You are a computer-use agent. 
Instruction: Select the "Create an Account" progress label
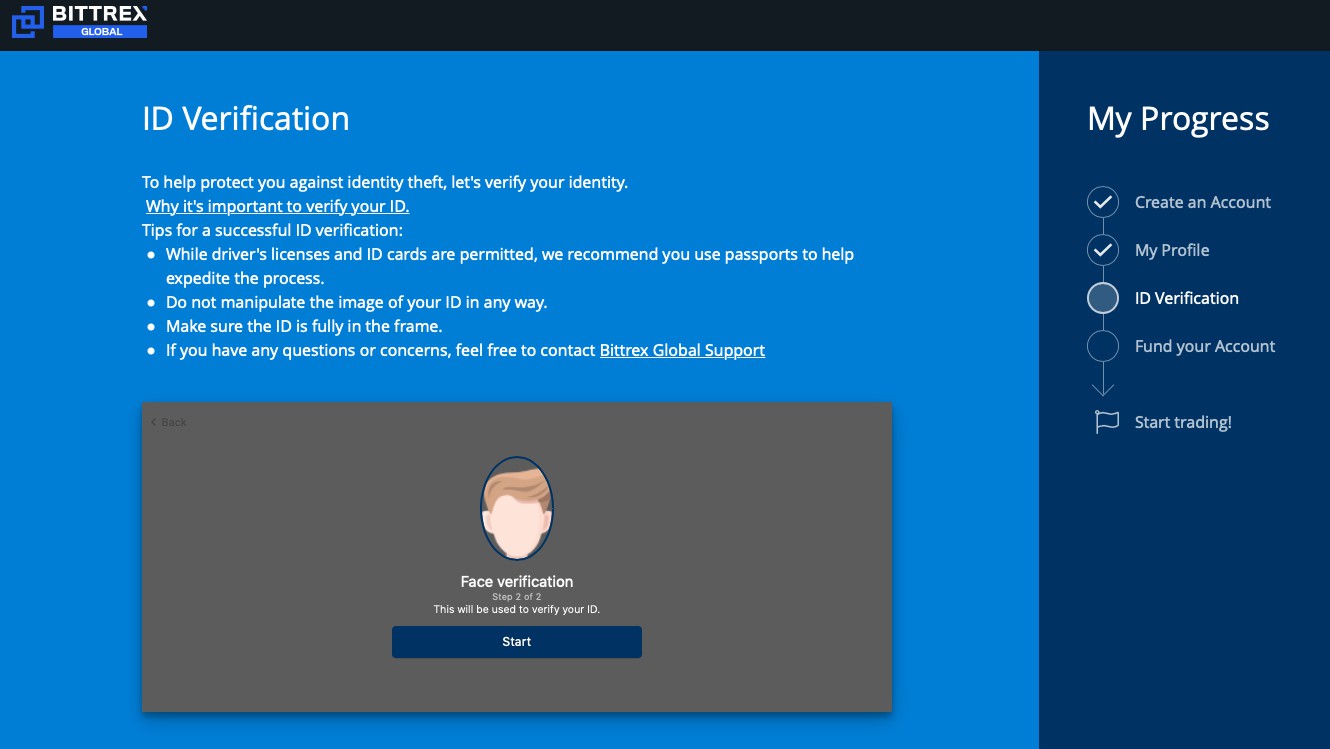click(1203, 202)
